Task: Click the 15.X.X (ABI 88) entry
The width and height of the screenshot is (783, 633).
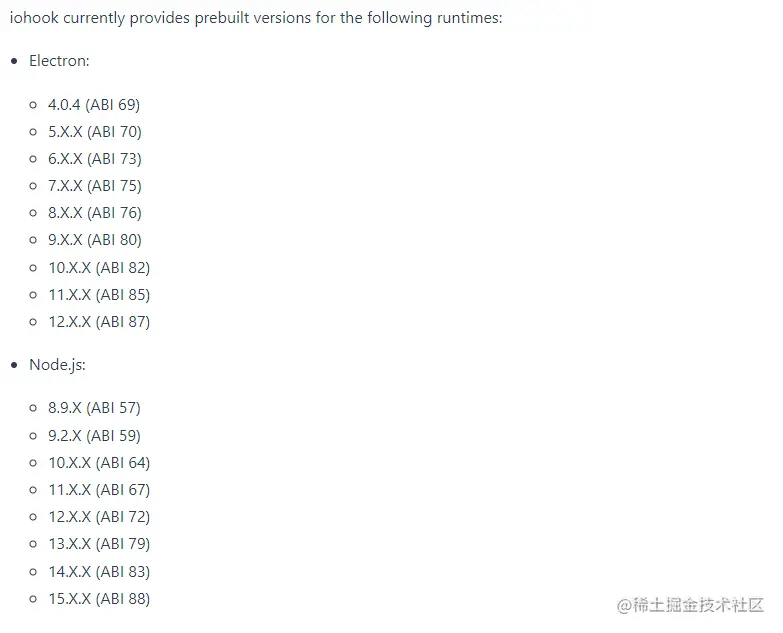Action: 99,599
